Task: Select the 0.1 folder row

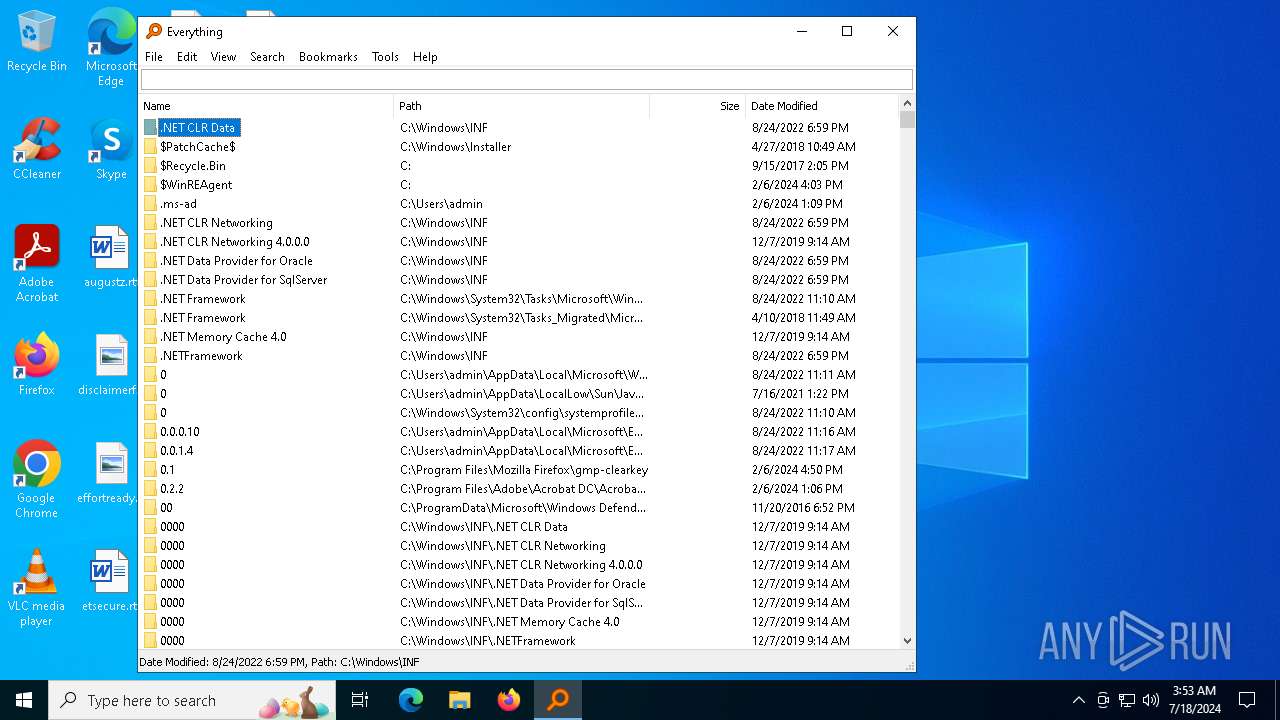Action: pos(519,470)
